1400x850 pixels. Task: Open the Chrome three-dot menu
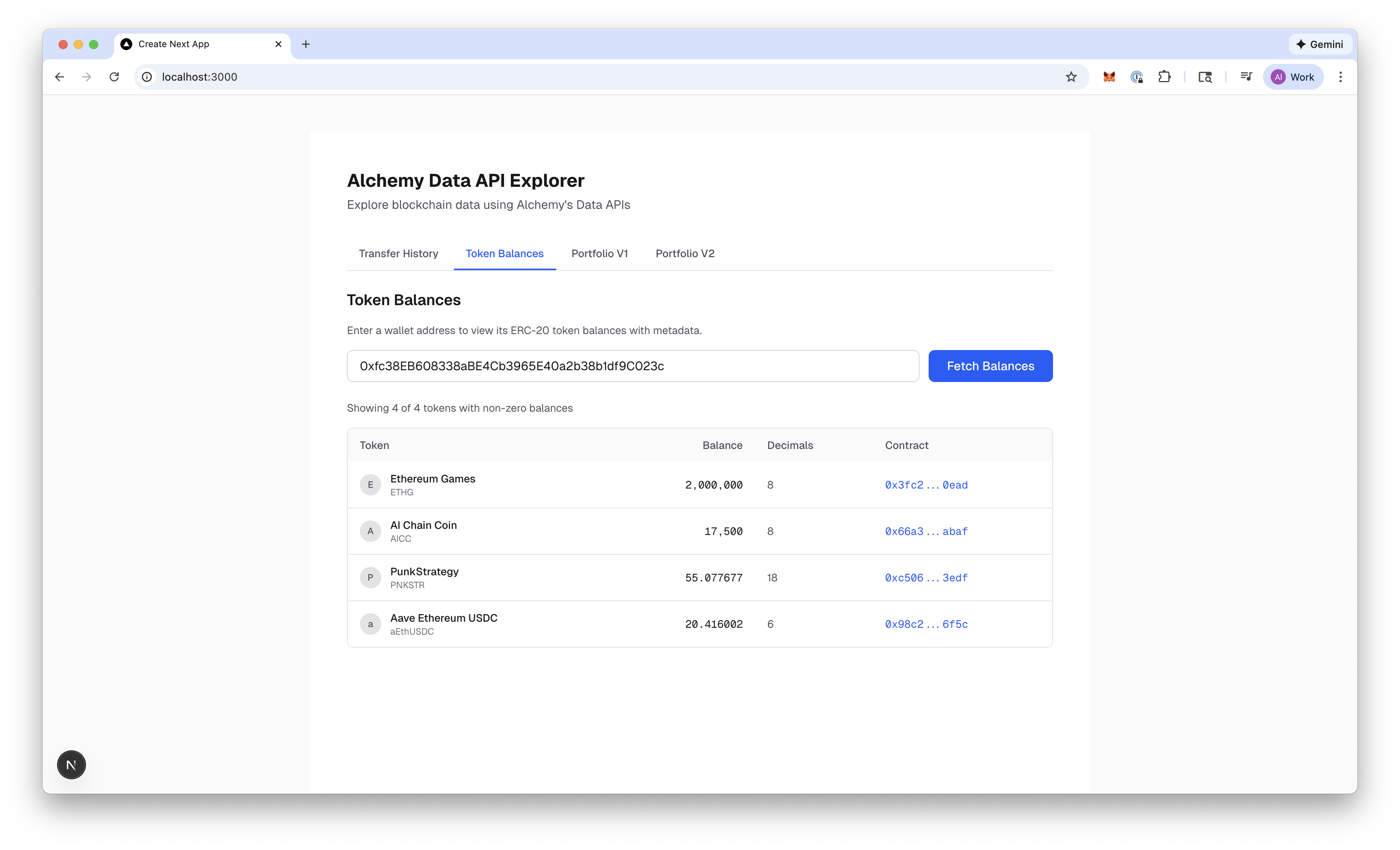[1340, 77]
